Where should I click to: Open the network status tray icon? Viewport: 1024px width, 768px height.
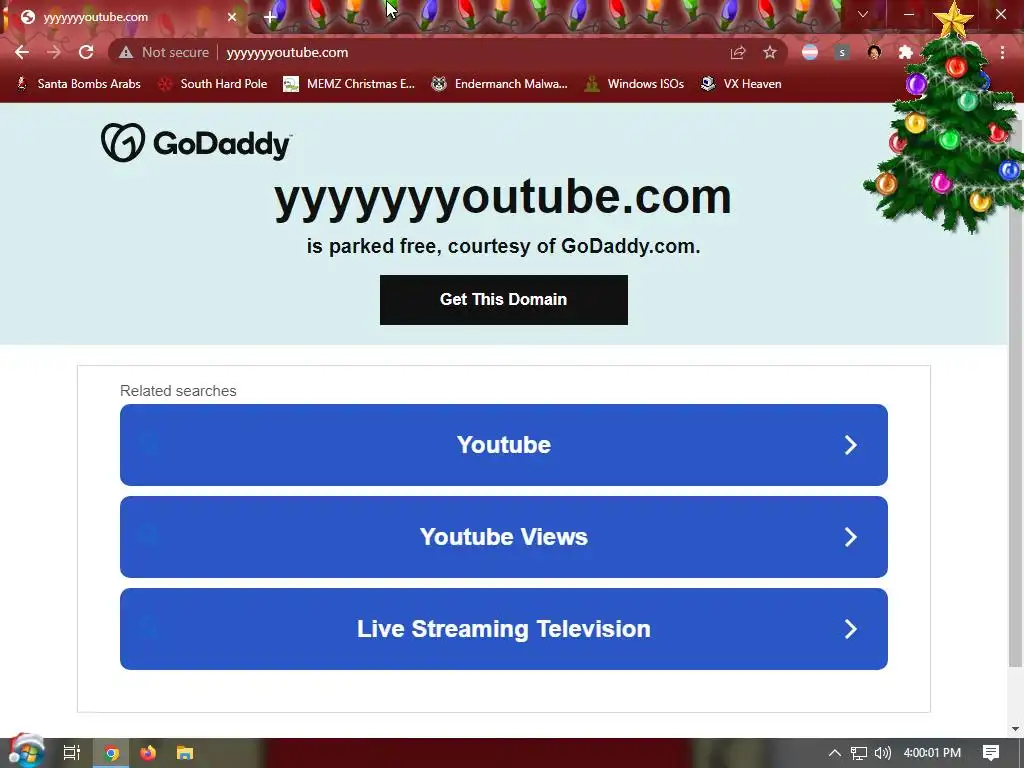tap(859, 754)
